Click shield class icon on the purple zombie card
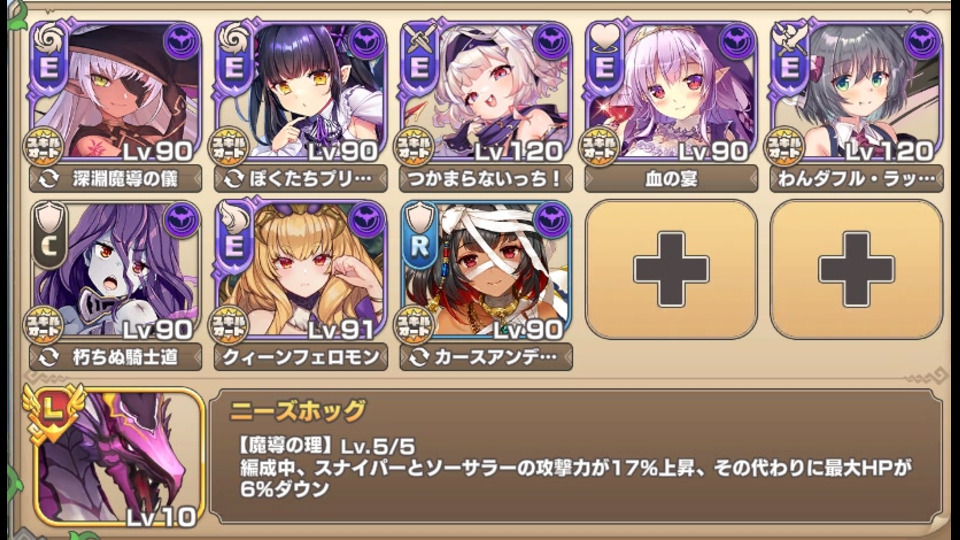 [x=50, y=216]
